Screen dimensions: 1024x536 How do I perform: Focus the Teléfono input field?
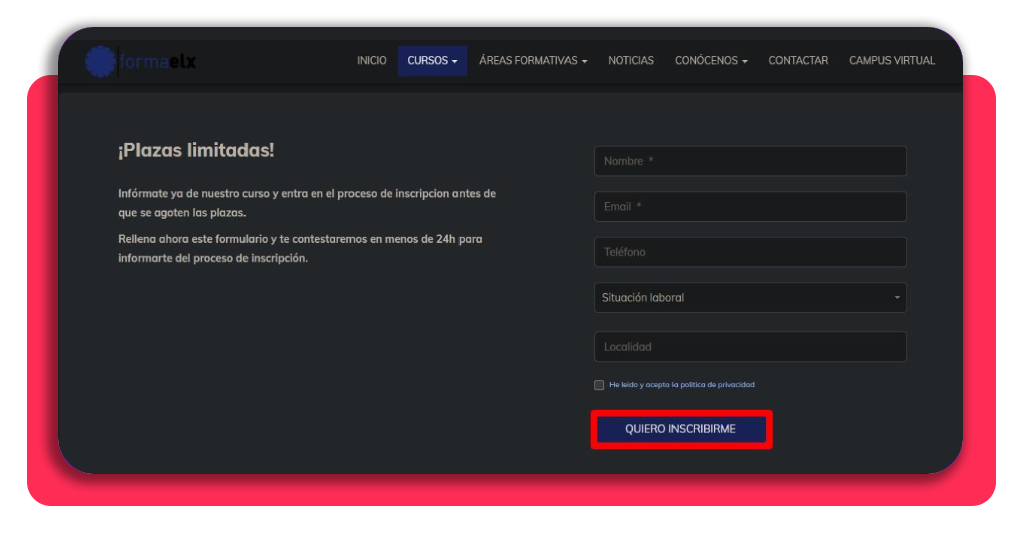[750, 252]
